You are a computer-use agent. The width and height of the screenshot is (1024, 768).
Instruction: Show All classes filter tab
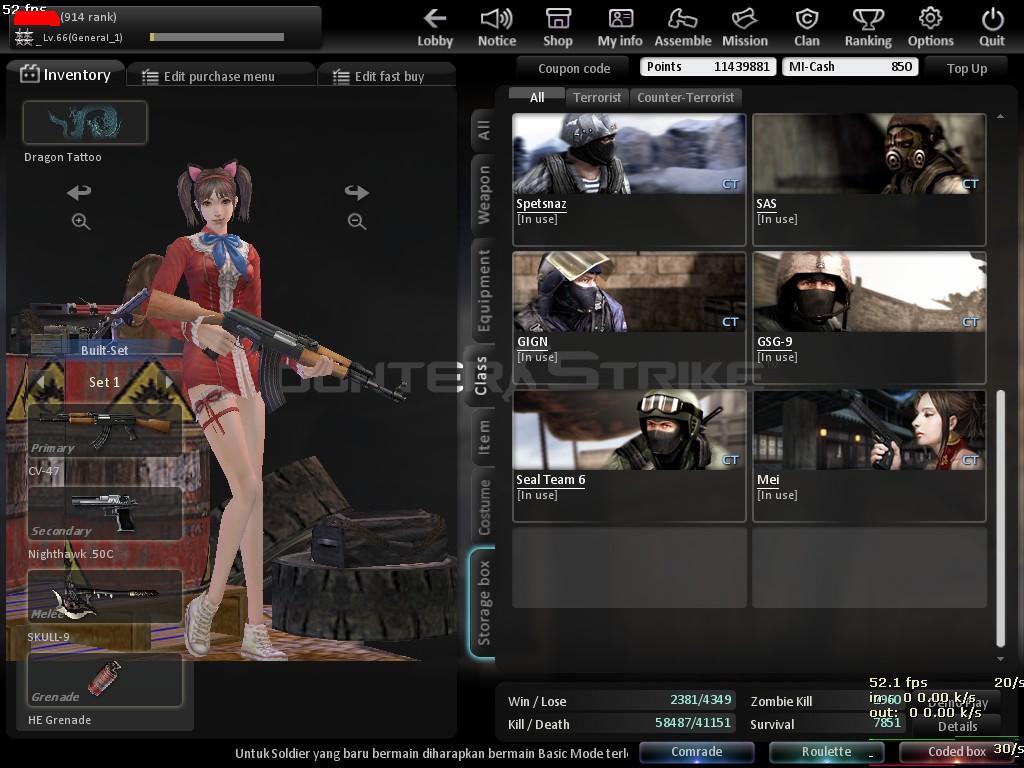[x=537, y=97]
